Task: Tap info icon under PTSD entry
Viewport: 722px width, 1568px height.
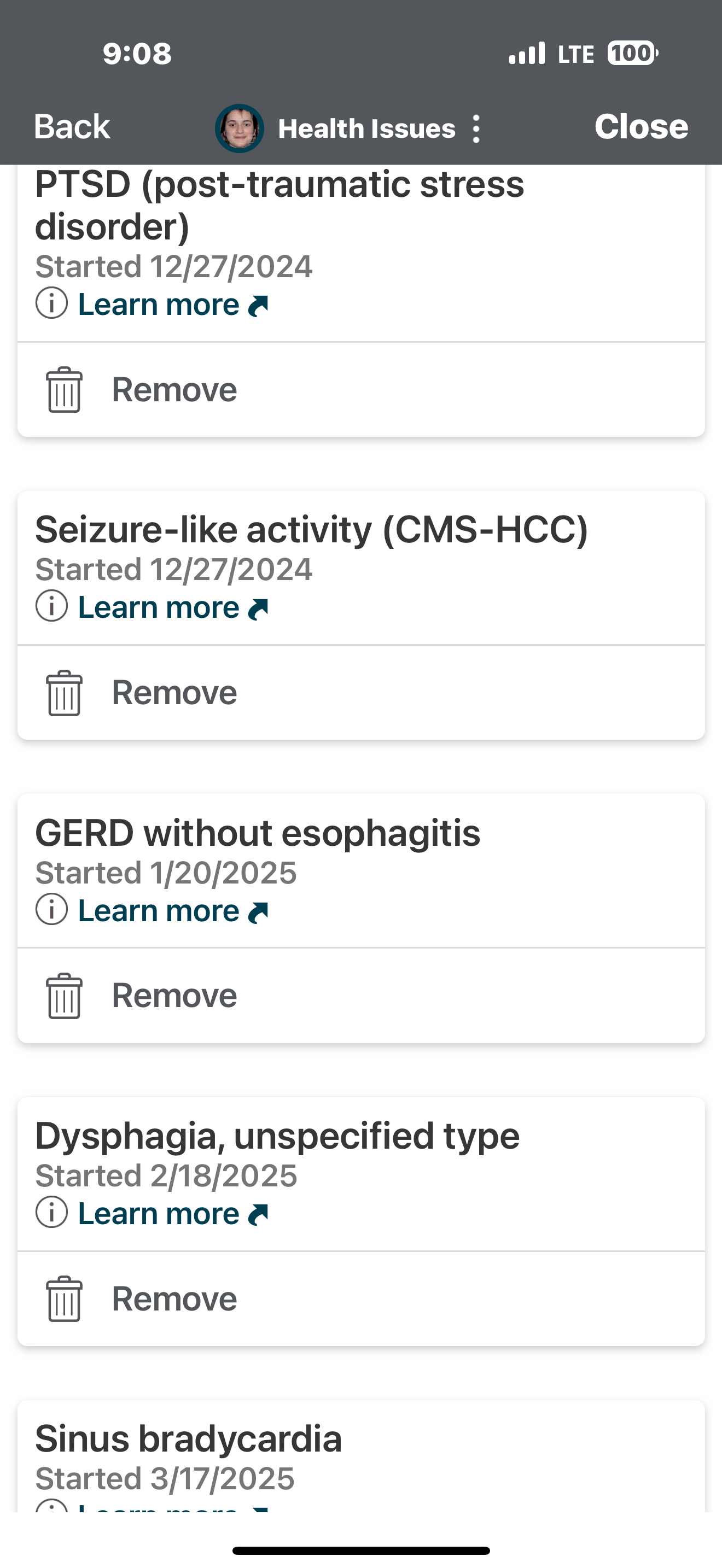Action: coord(52,304)
